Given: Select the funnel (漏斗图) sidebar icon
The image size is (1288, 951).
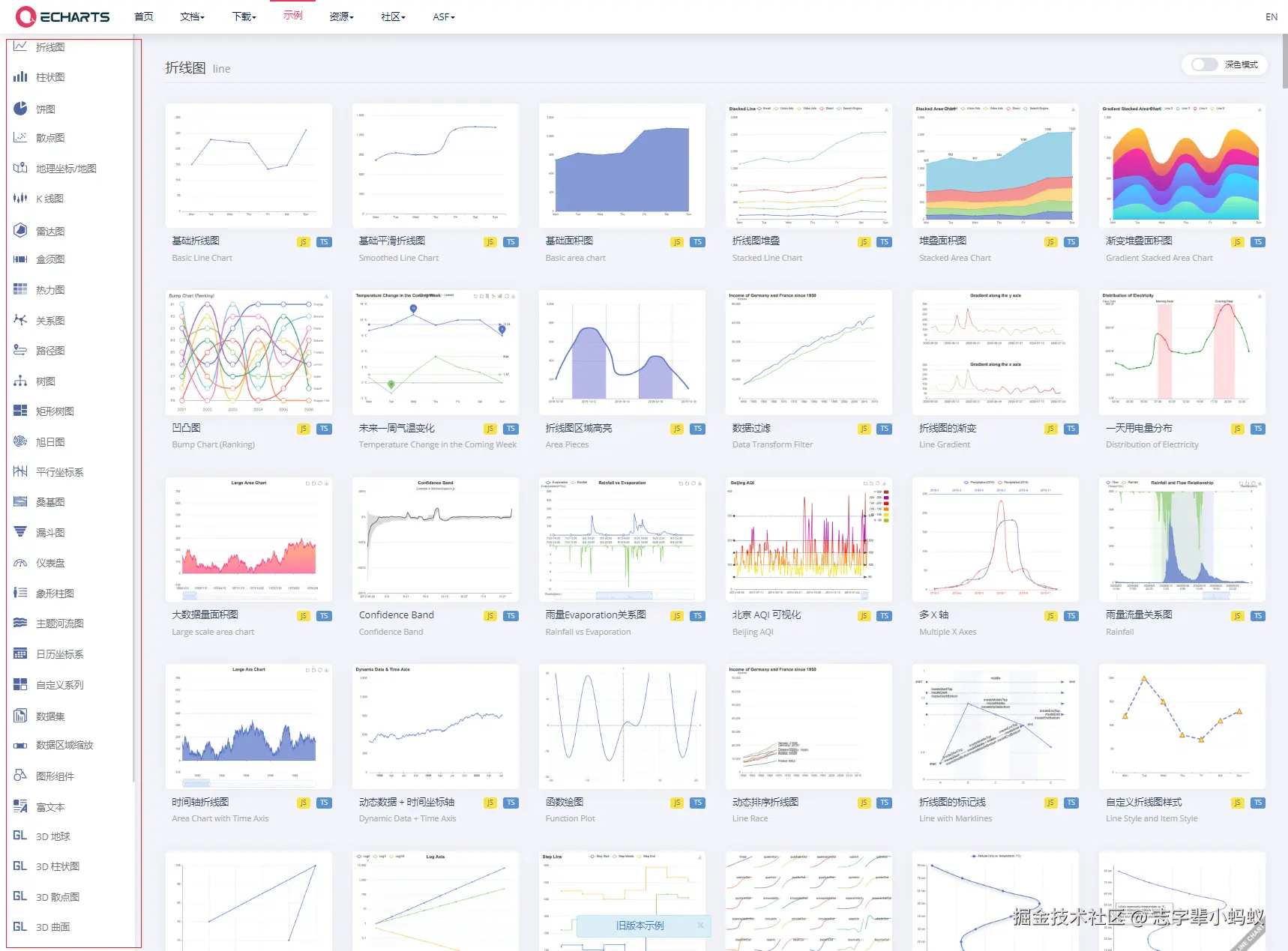Looking at the screenshot, I should 20,532.
